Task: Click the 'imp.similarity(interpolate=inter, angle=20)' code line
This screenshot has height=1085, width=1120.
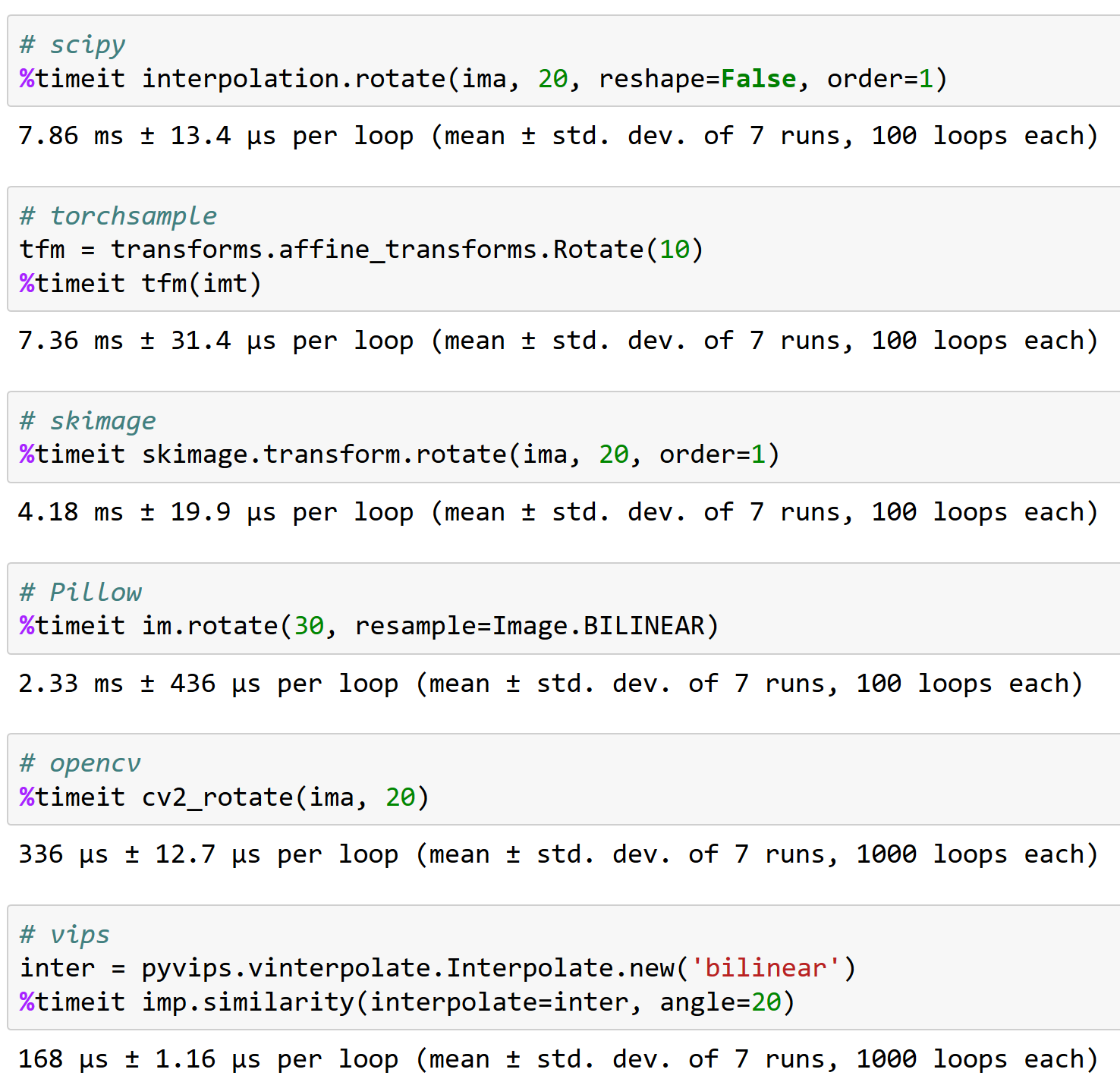Action: (407, 1002)
